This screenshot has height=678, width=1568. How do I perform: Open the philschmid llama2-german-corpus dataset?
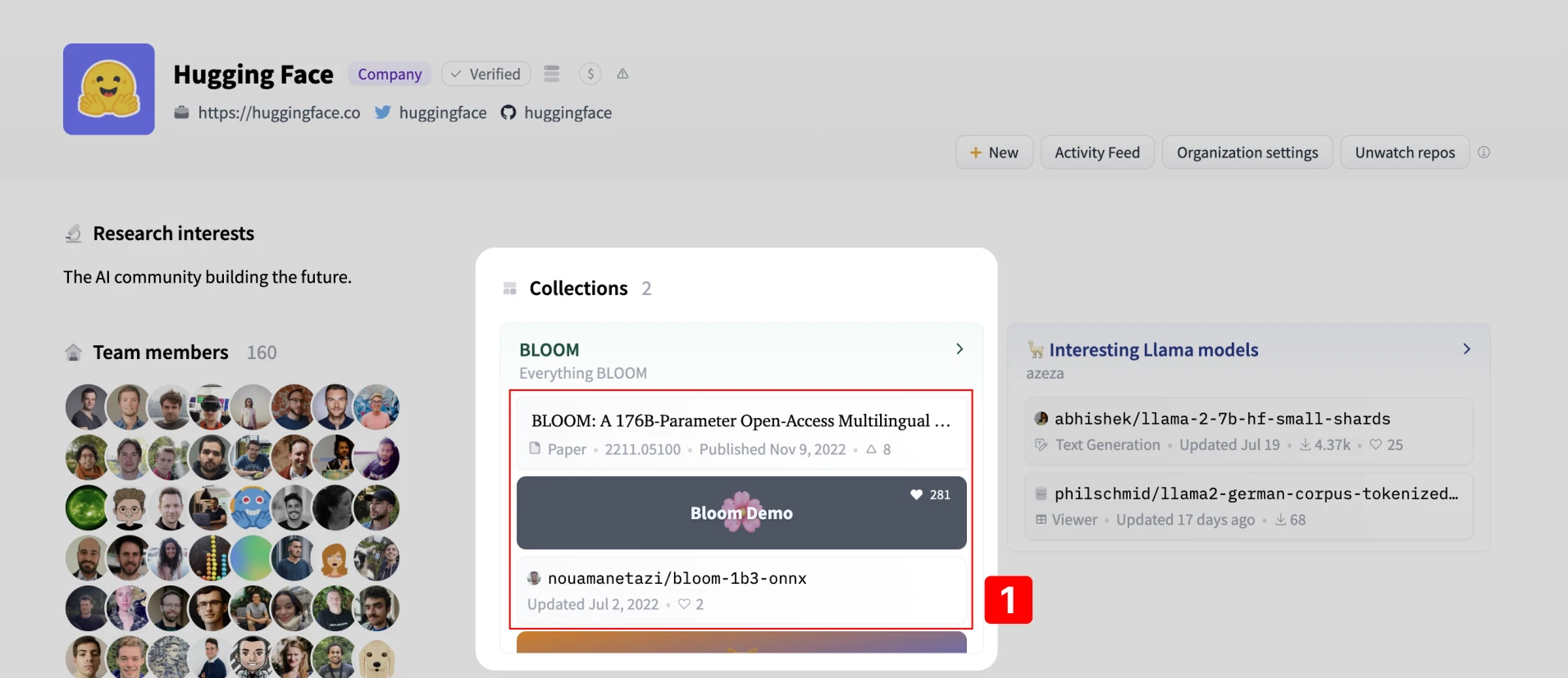click(1255, 494)
